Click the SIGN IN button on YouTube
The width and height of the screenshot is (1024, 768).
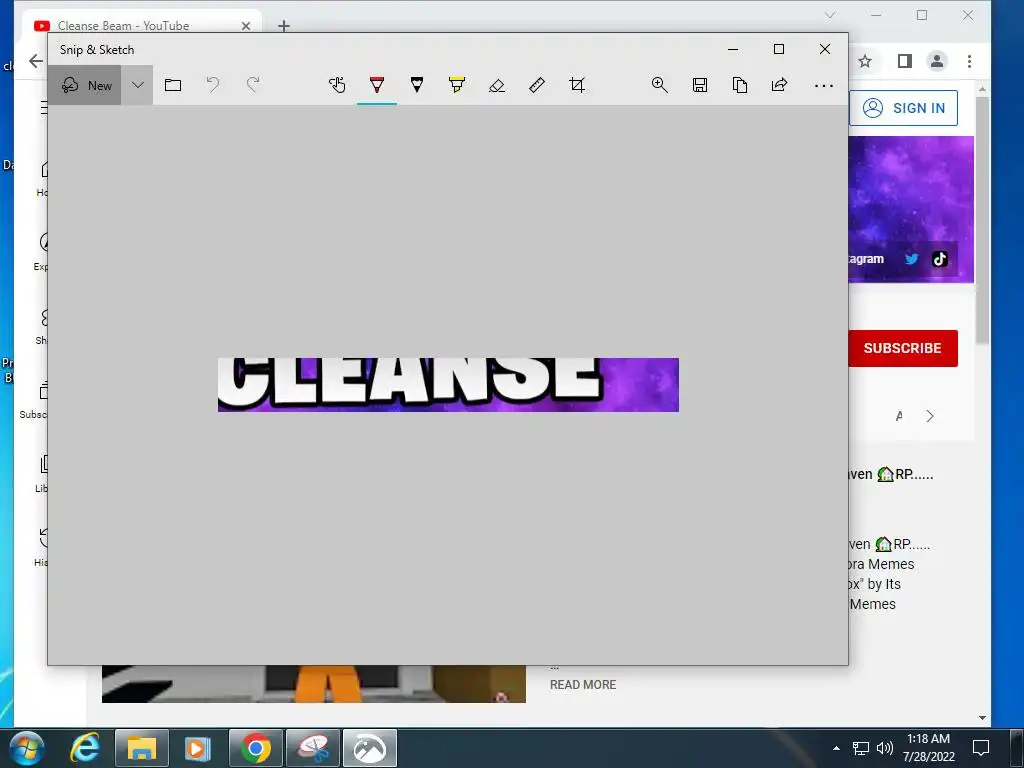pyautogui.click(x=904, y=108)
